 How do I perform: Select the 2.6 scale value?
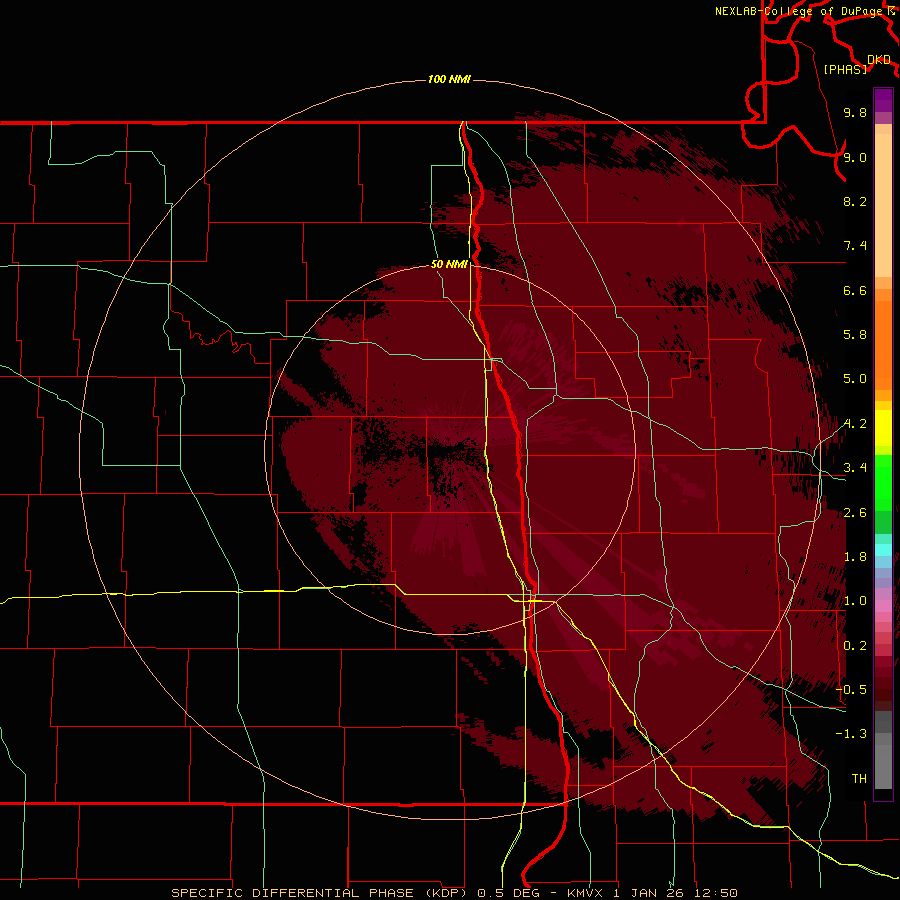coord(855,513)
